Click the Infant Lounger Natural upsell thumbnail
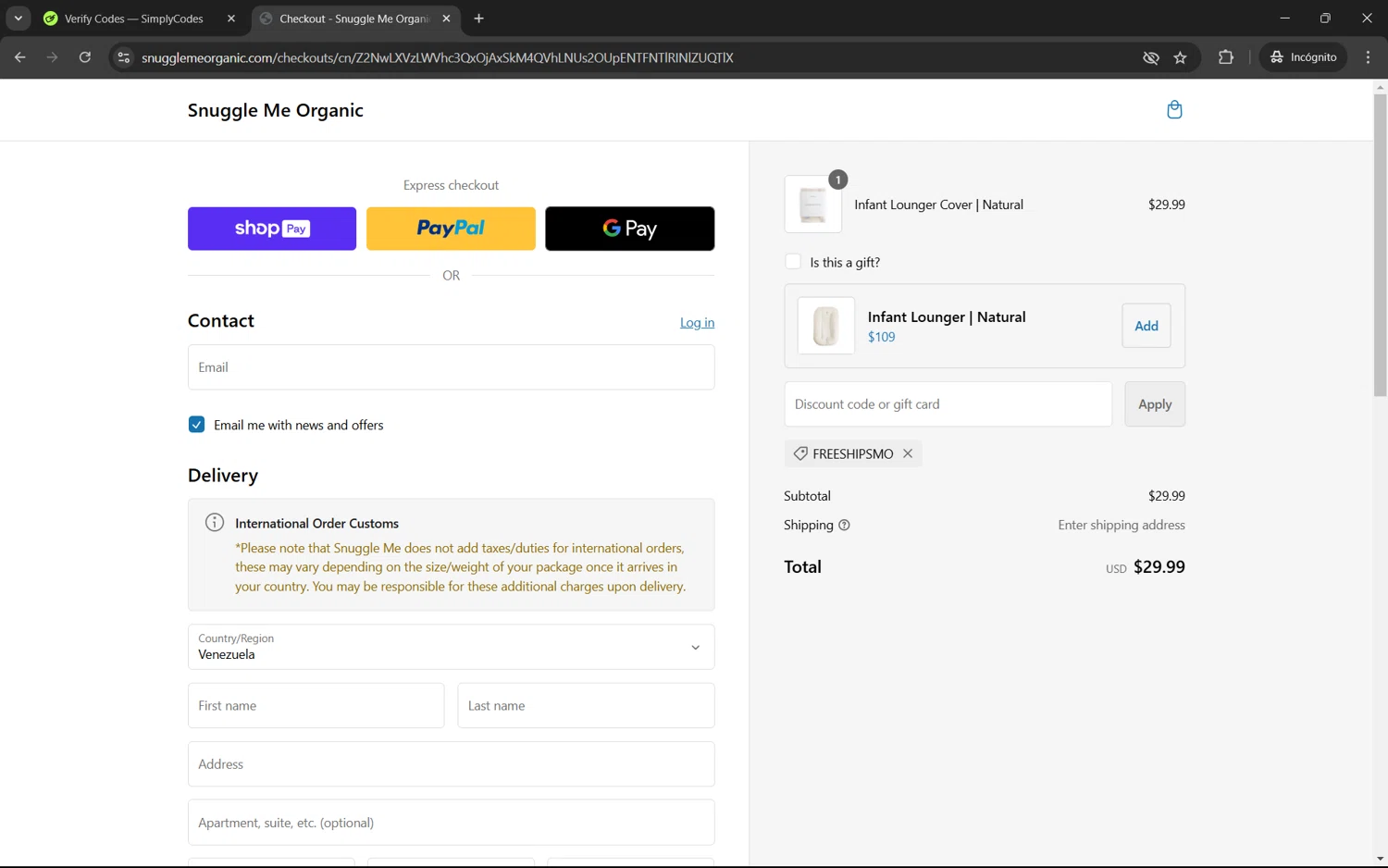The image size is (1388, 868). 826,326
